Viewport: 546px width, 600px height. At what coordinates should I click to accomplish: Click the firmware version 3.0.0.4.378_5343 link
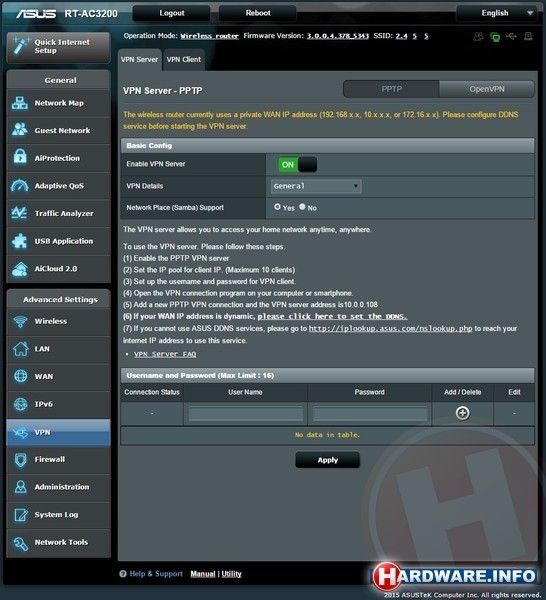click(x=337, y=36)
